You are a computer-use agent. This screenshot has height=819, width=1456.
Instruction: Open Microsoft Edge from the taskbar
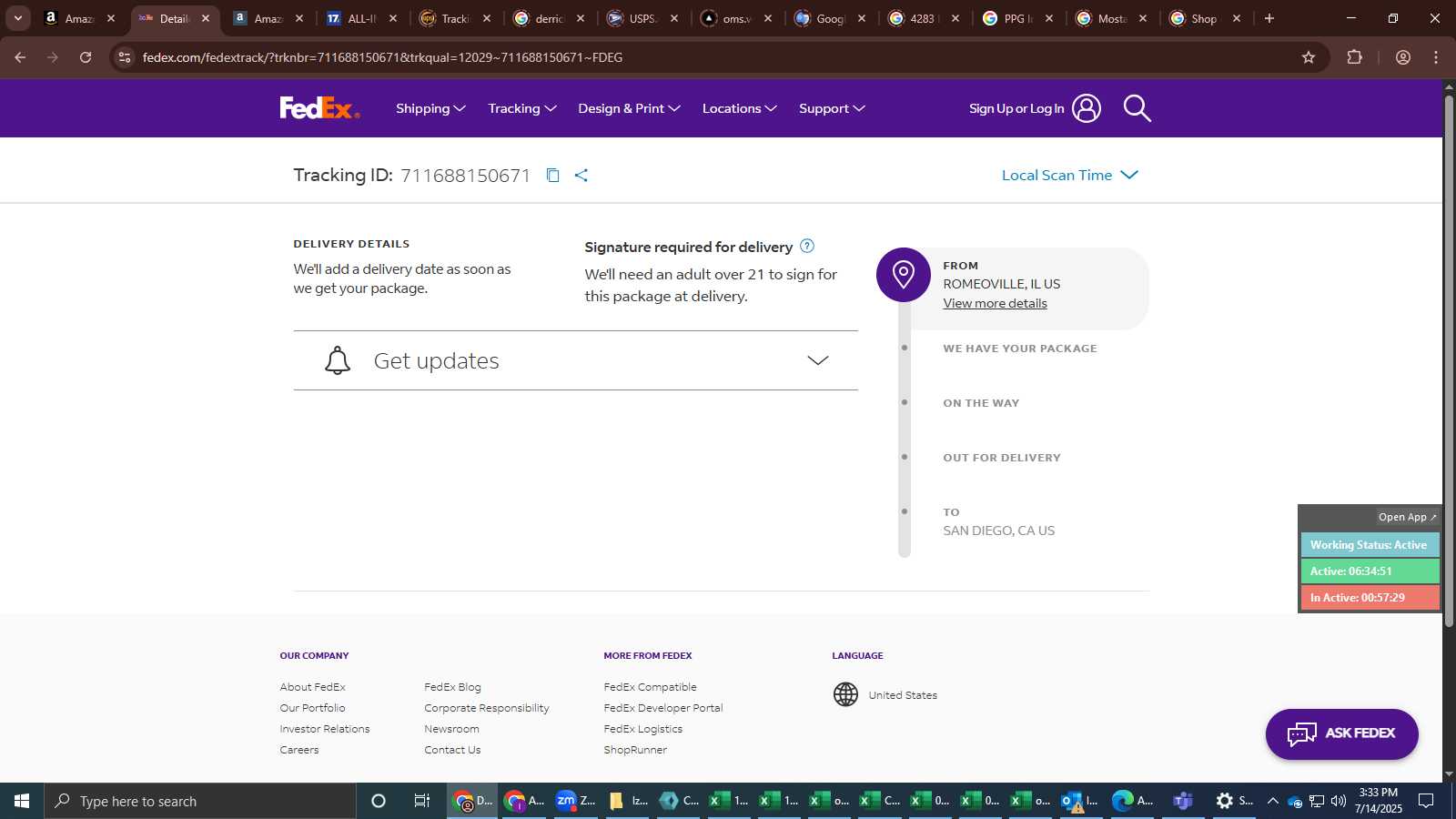point(1132,801)
